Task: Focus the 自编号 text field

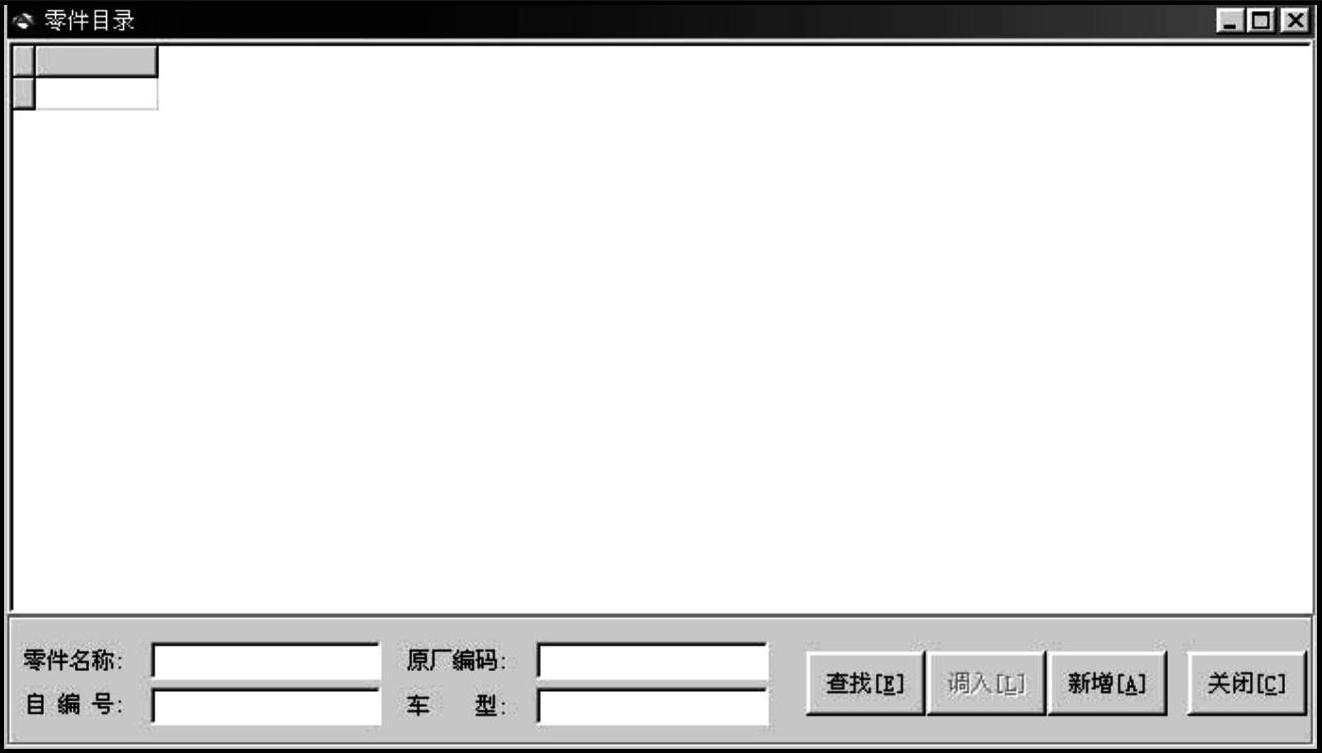Action: [x=266, y=707]
